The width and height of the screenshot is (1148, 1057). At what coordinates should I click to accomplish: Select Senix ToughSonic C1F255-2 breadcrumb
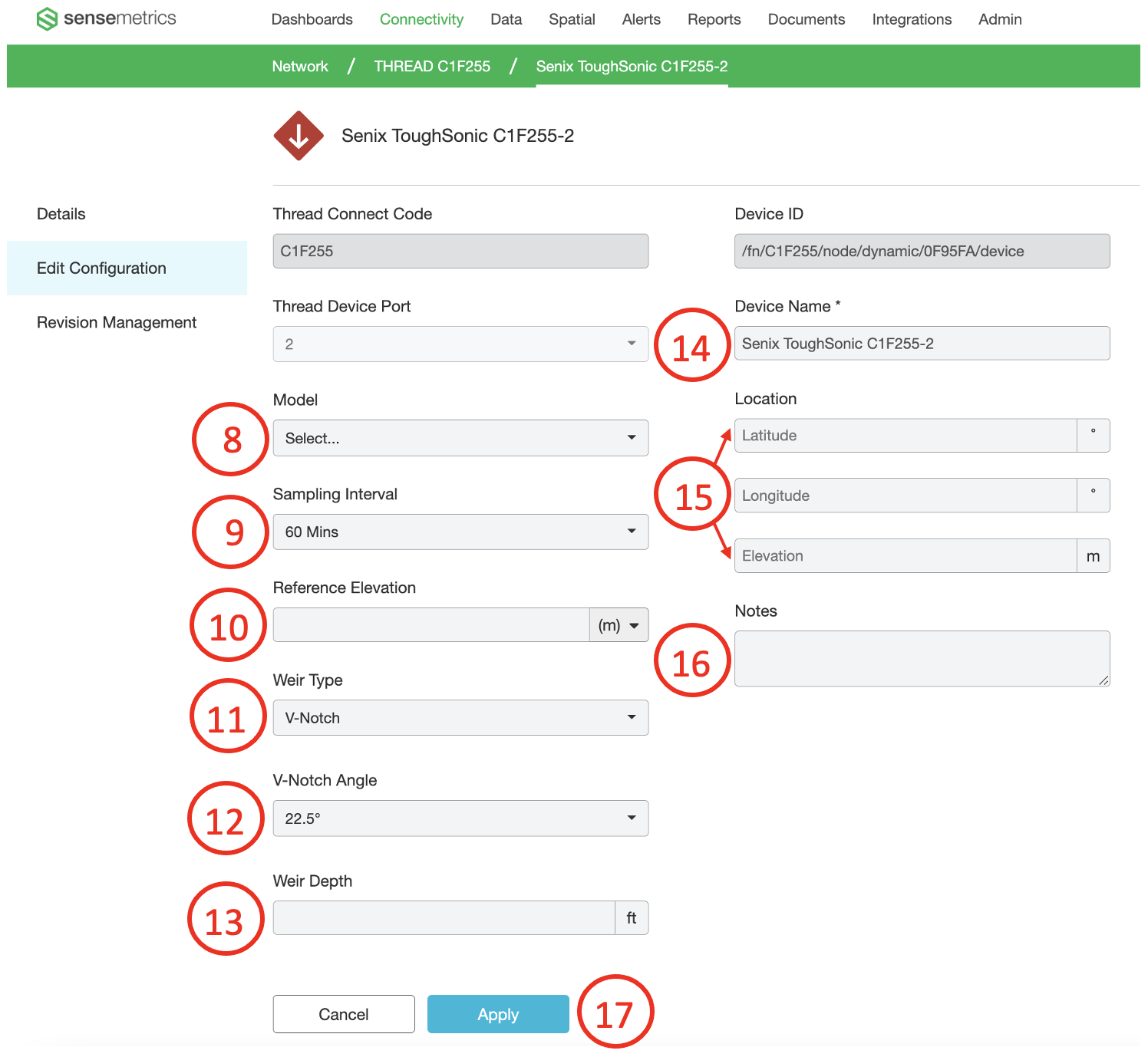point(632,66)
